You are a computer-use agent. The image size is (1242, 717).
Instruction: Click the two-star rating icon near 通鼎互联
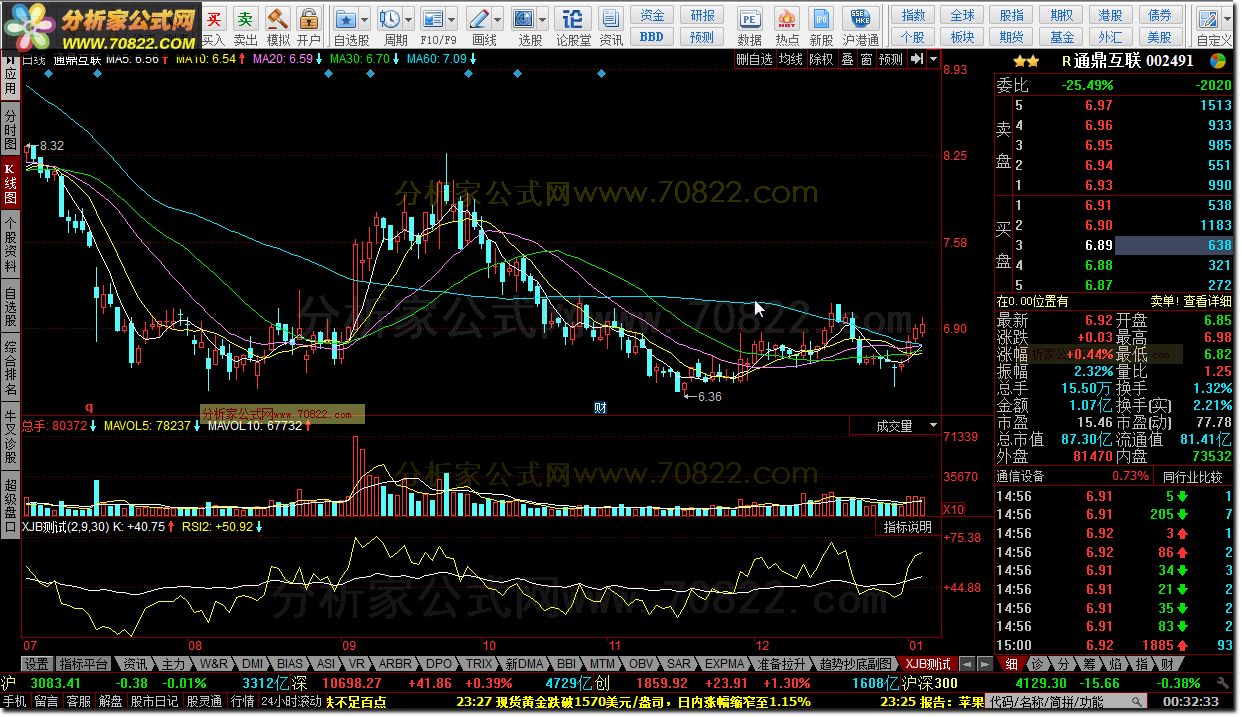[1025, 60]
